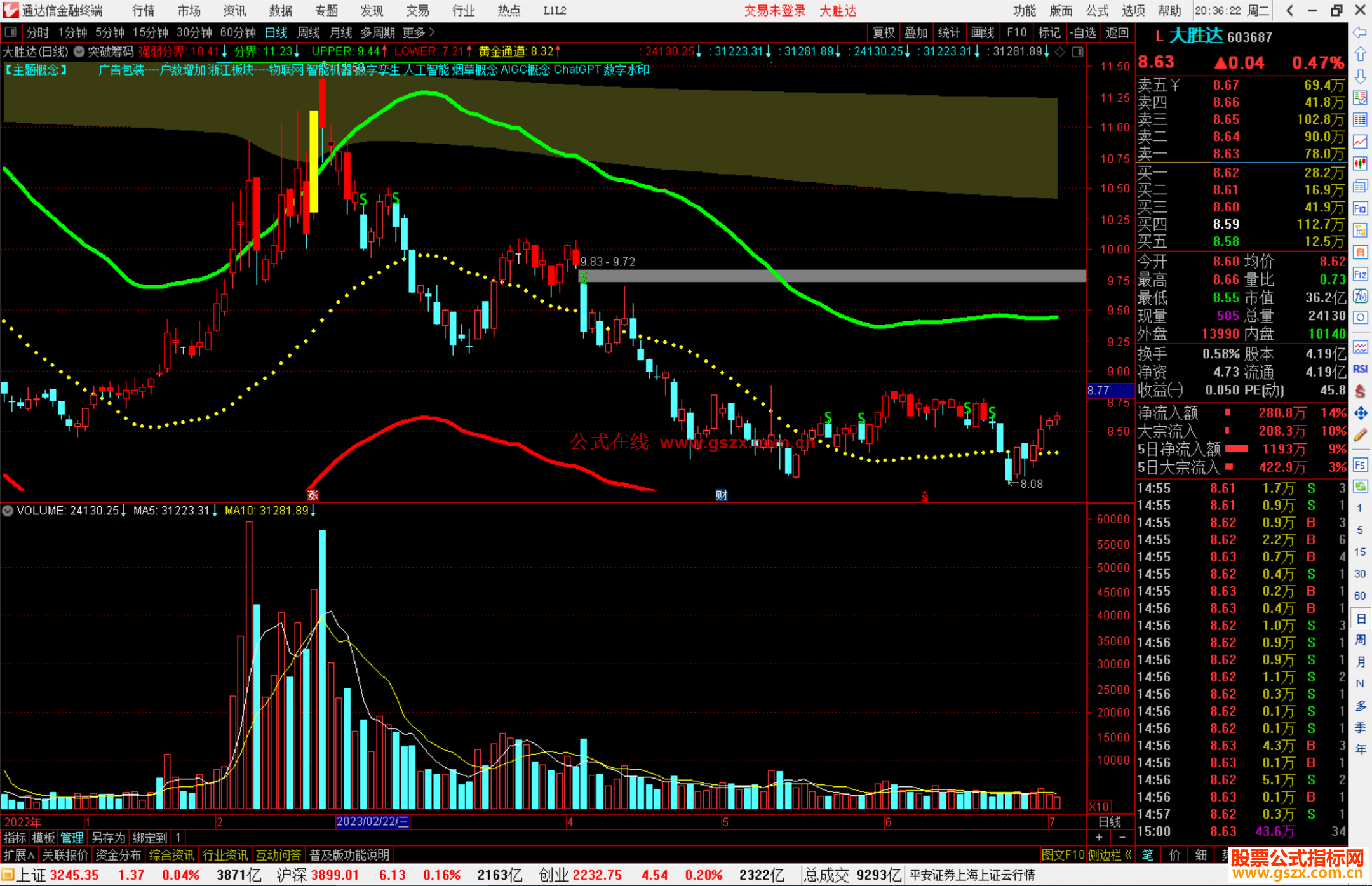Open the tree structure icon in sidebar
This screenshot has height=886, width=1372.
click(1360, 231)
